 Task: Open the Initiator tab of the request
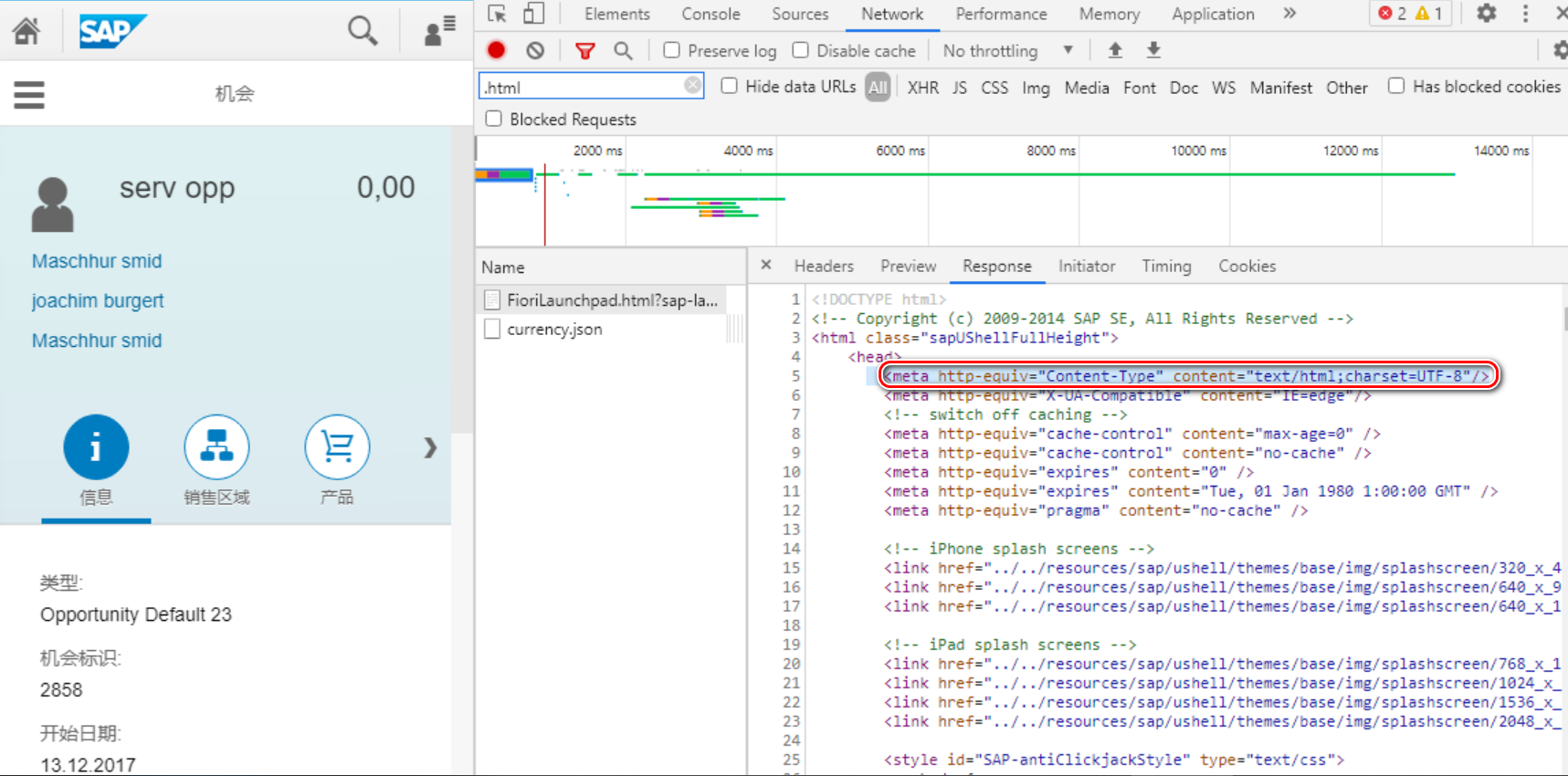[1087, 266]
